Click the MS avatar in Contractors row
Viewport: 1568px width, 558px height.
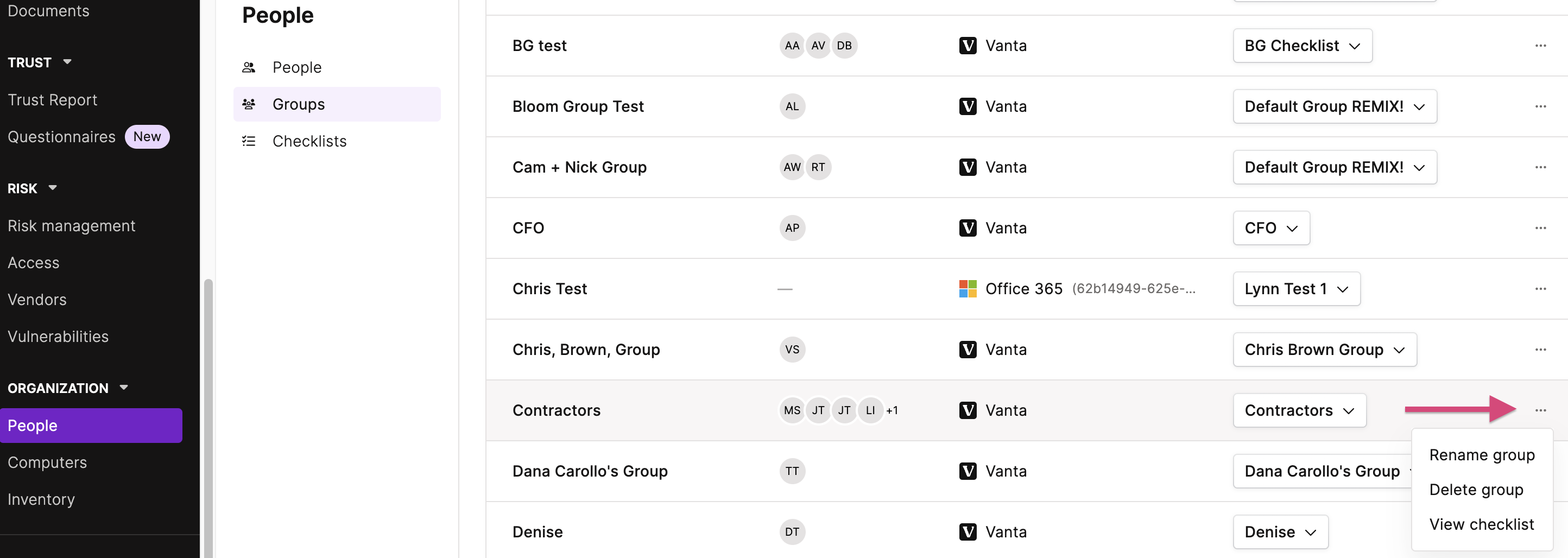point(792,411)
